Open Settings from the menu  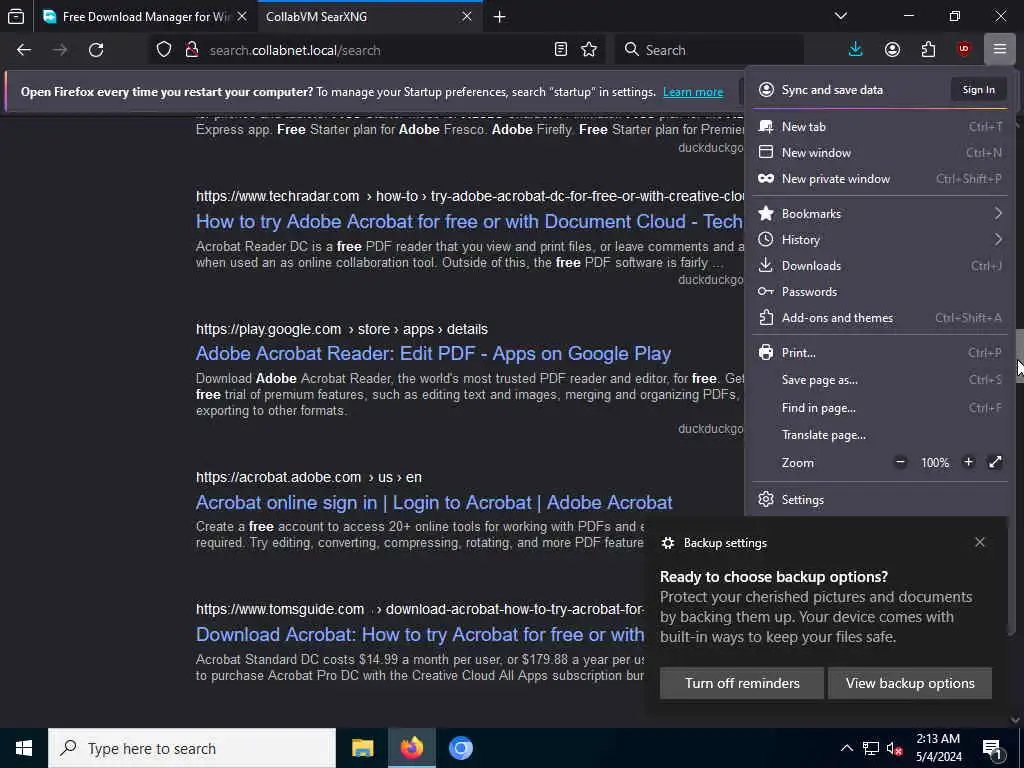pyautogui.click(x=880, y=500)
